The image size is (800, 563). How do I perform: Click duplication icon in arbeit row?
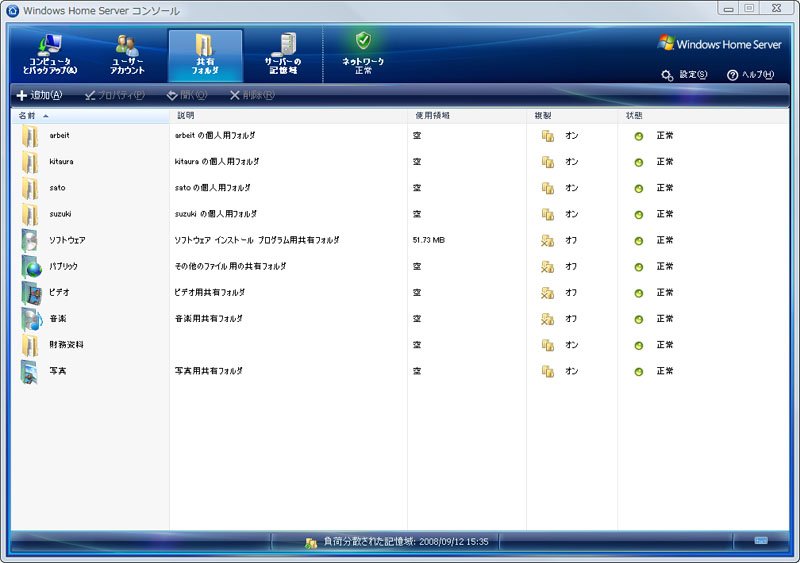547,136
